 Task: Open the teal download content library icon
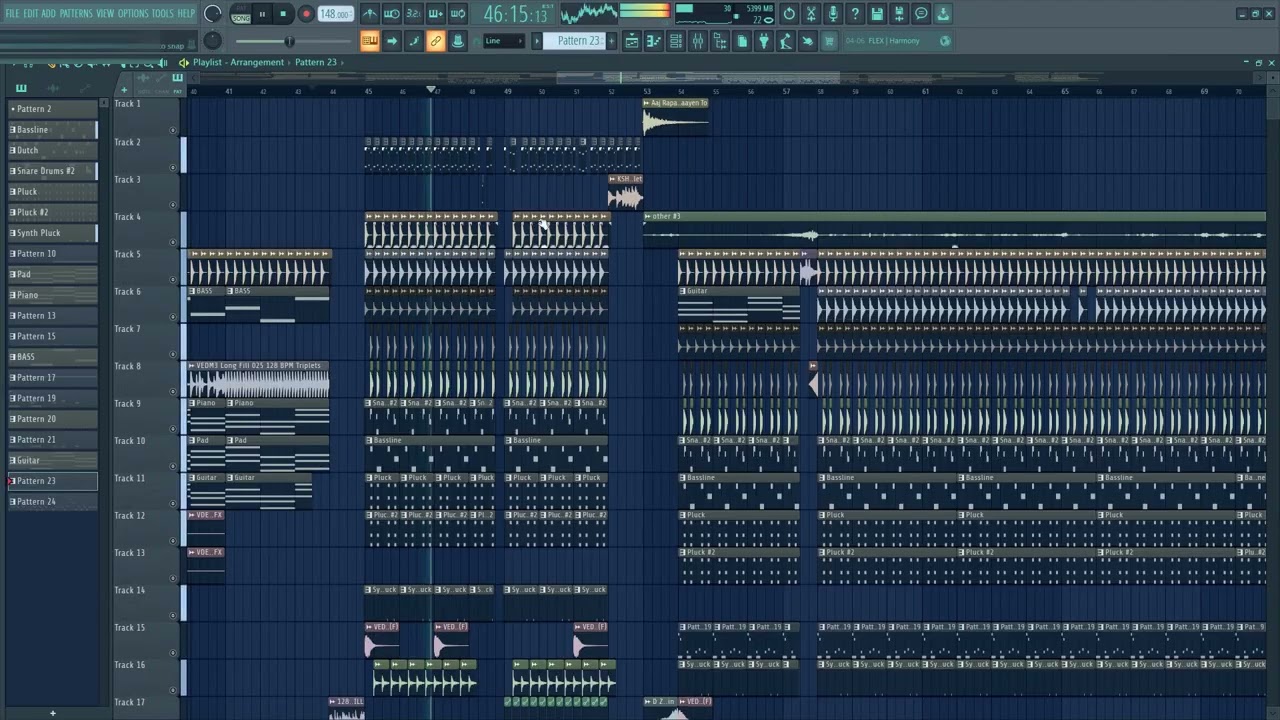(943, 14)
